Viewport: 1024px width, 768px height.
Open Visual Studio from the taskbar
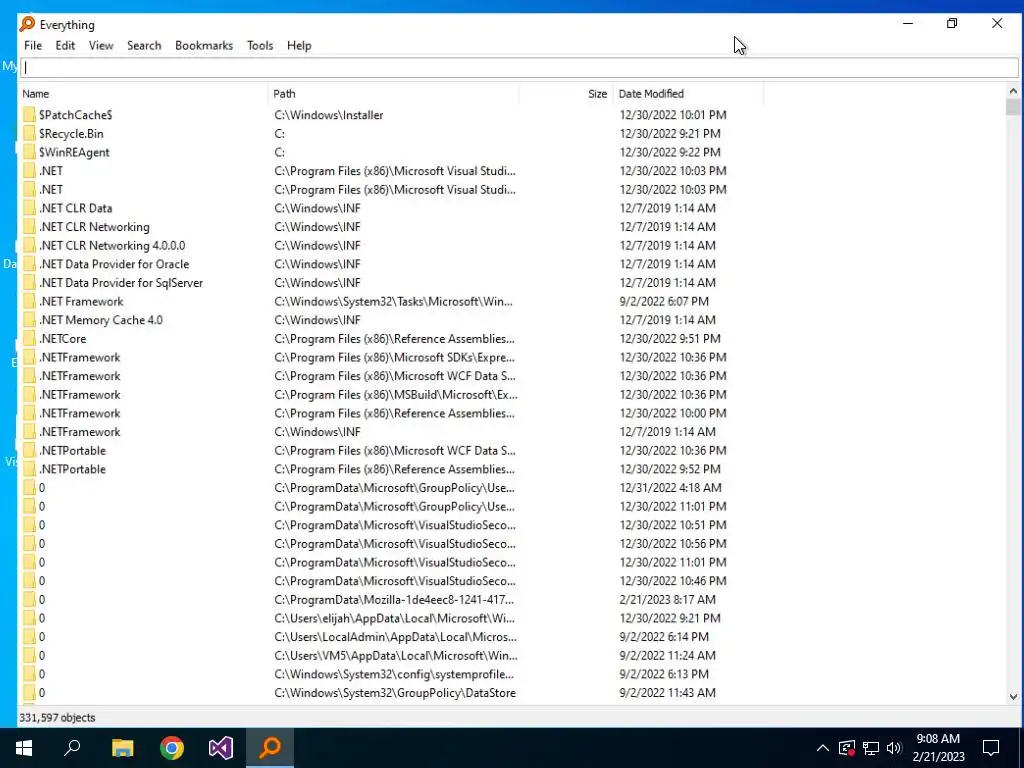pos(221,748)
